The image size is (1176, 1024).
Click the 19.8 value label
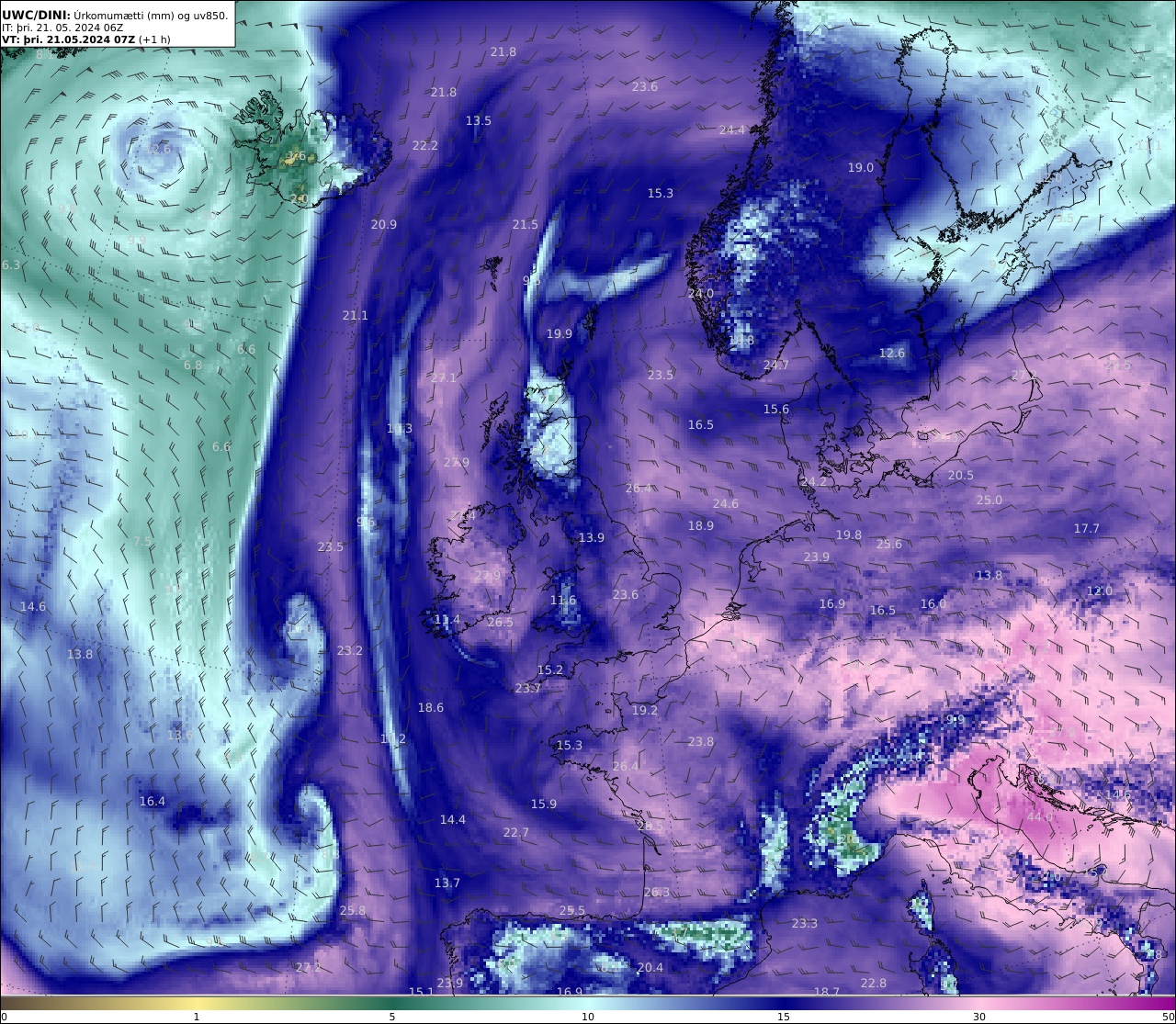point(849,535)
